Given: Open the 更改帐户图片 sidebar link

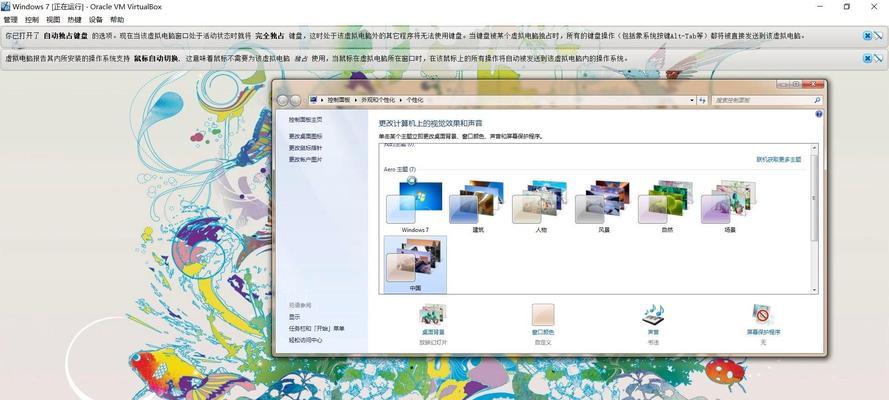Looking at the screenshot, I should pos(305,159).
